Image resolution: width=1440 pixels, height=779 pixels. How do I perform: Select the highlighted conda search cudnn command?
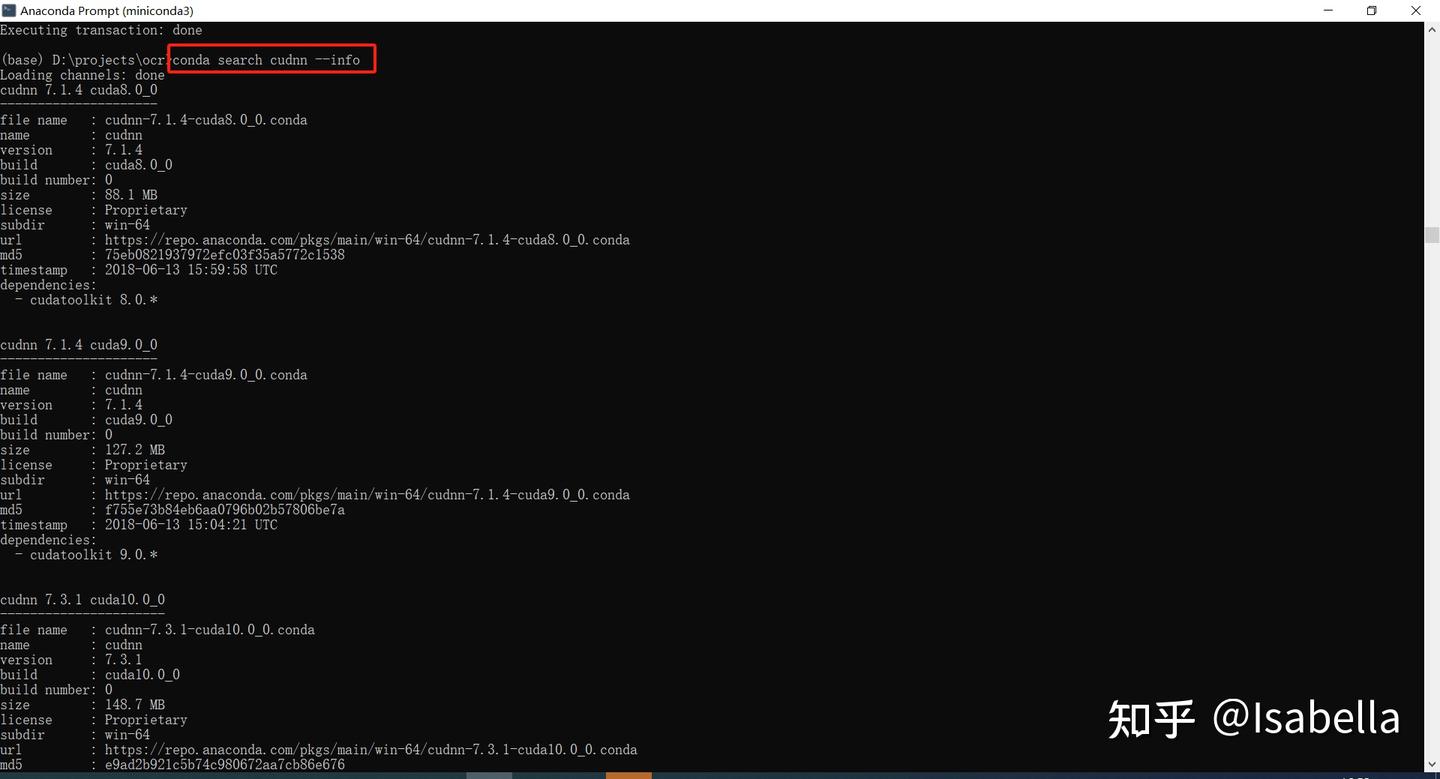[270, 59]
